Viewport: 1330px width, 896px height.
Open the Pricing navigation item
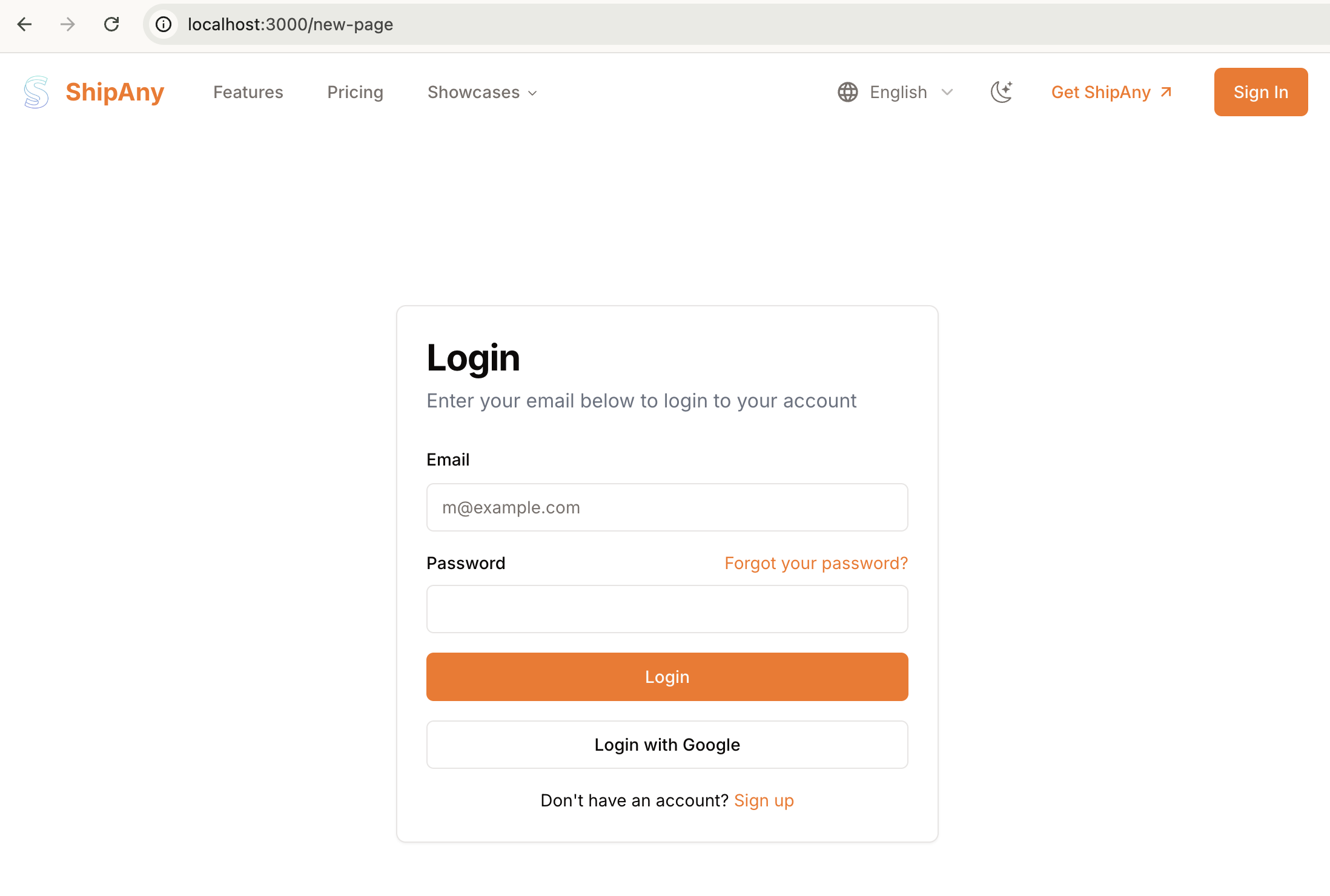[x=355, y=92]
